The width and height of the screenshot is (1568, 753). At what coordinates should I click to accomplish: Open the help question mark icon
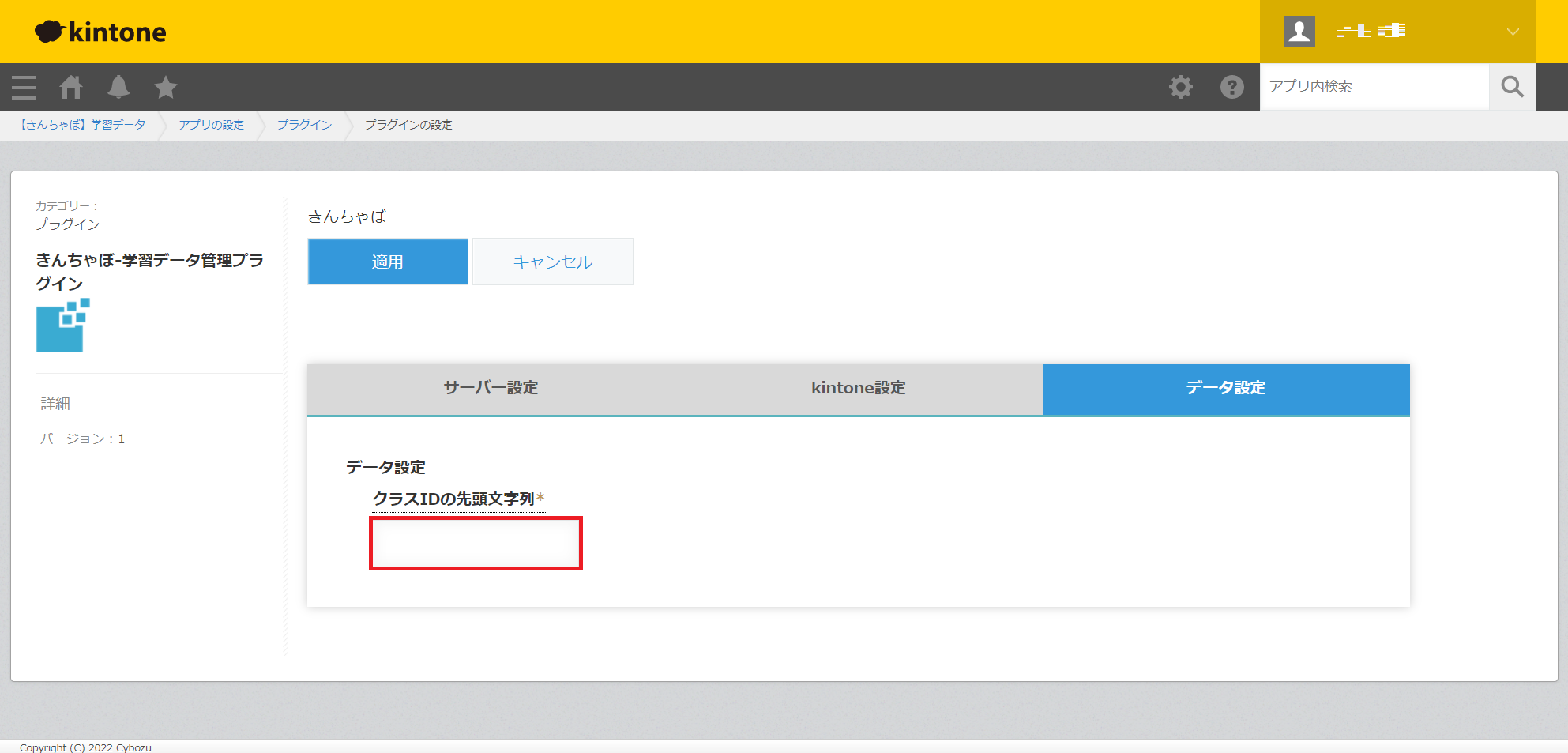click(1231, 87)
